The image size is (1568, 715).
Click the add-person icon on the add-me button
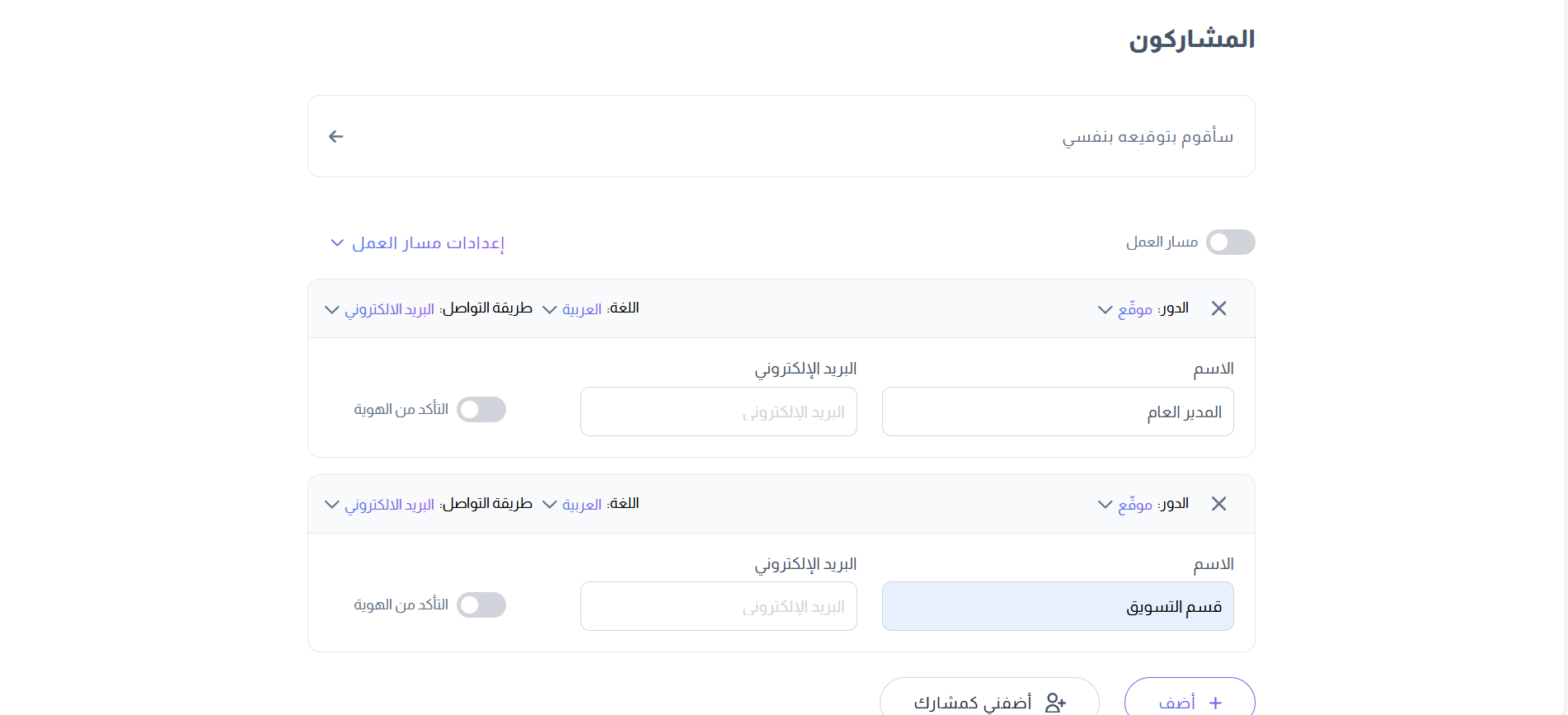pyautogui.click(x=1055, y=702)
